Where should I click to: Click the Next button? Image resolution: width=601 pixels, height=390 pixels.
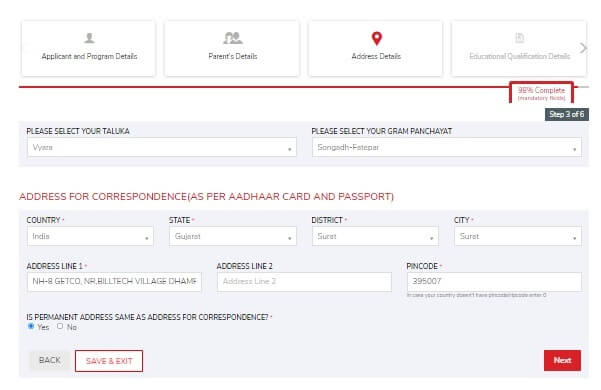point(562,361)
